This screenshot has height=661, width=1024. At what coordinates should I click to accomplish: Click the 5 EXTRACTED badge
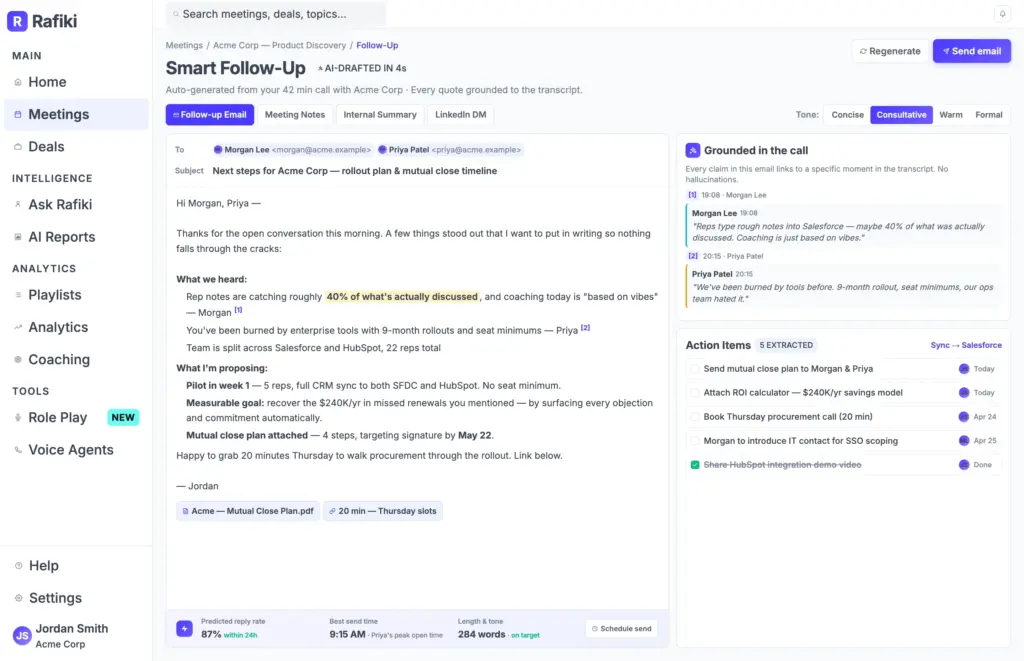(786, 346)
